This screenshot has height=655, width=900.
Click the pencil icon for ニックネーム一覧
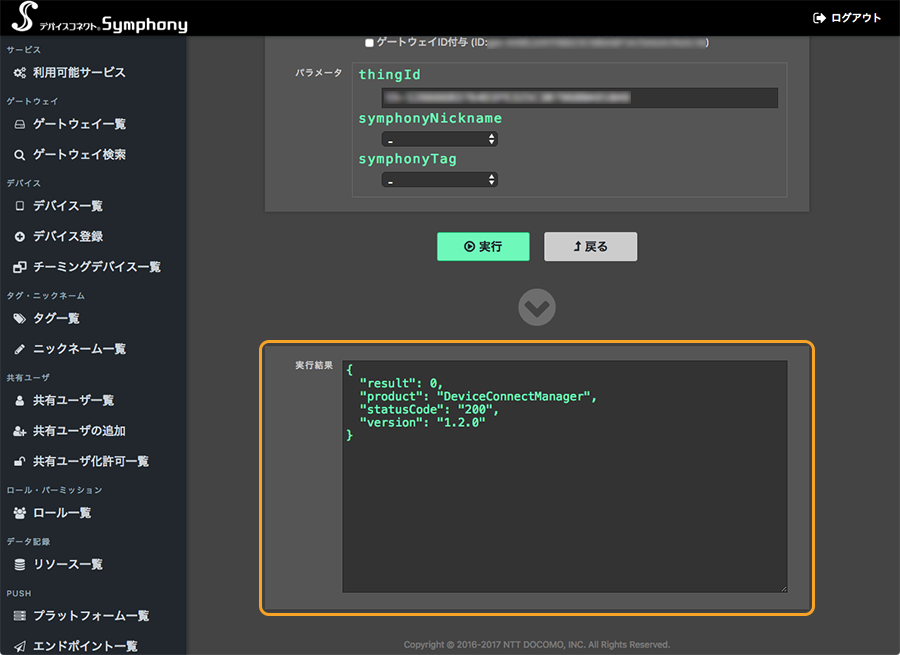point(20,349)
